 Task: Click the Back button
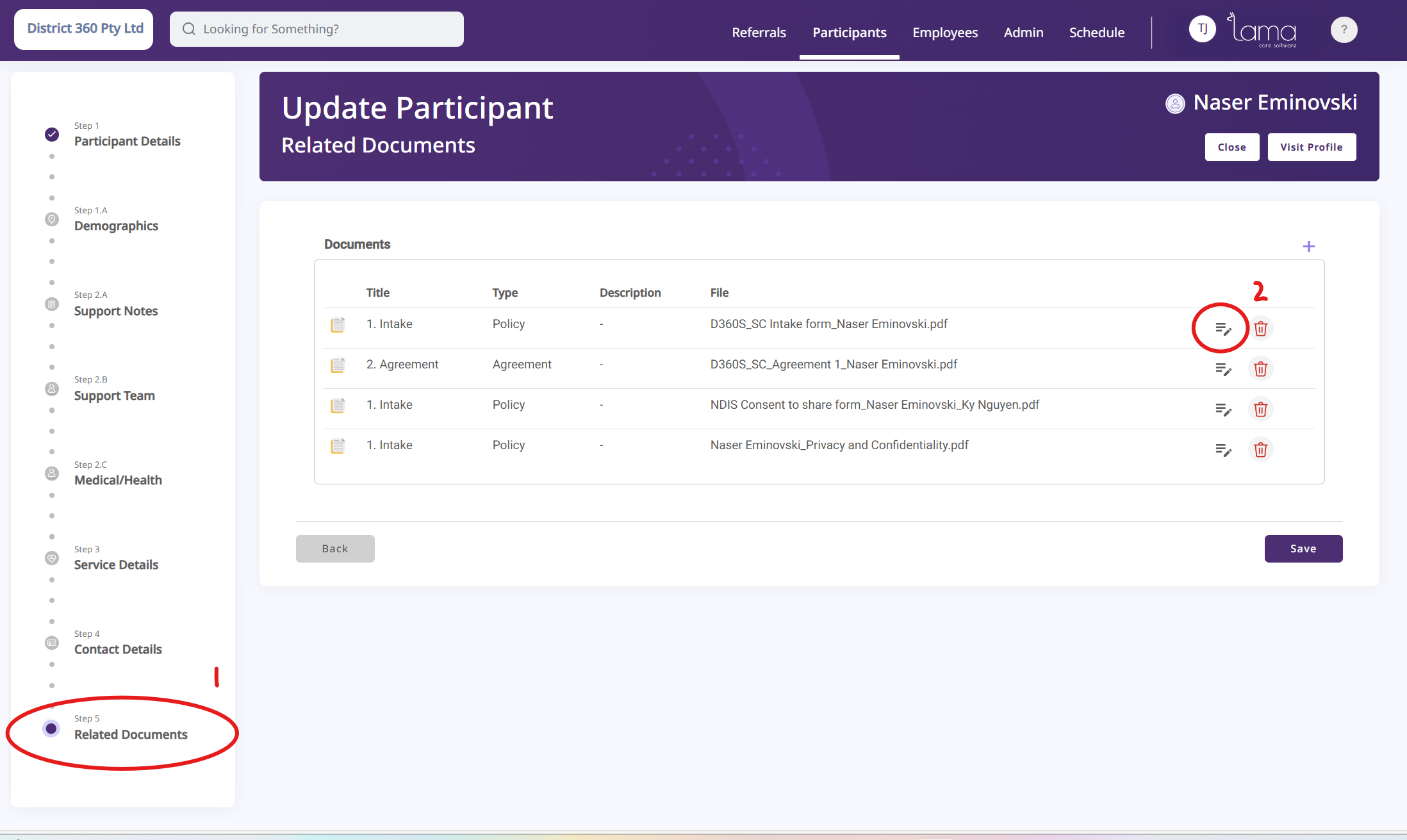(335, 548)
